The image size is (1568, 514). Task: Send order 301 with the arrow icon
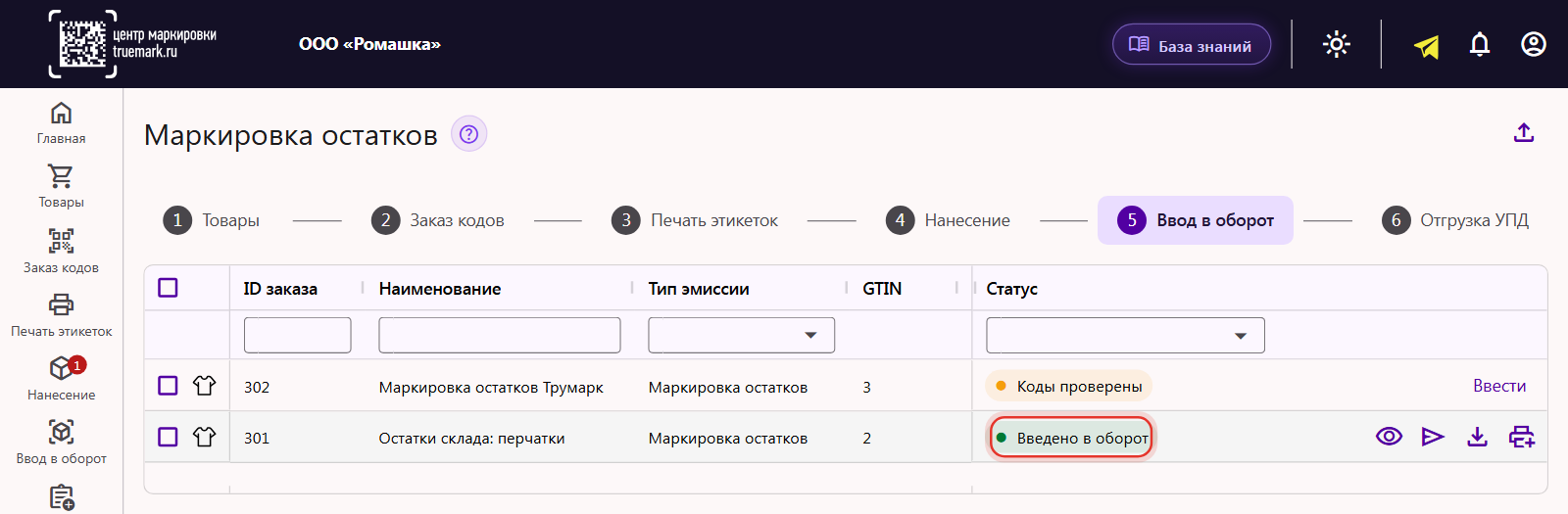(x=1433, y=437)
